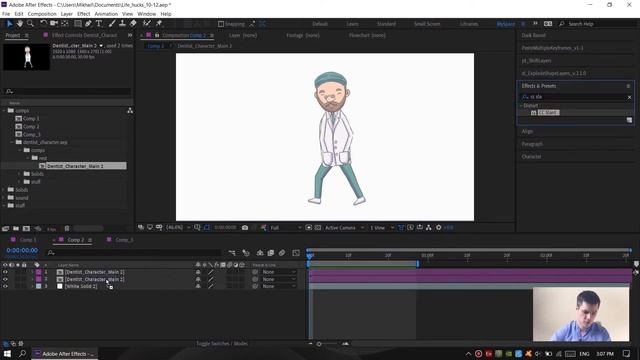The height and width of the screenshot is (360, 640).
Task: Open the Composition menu
Action: tap(42, 14)
